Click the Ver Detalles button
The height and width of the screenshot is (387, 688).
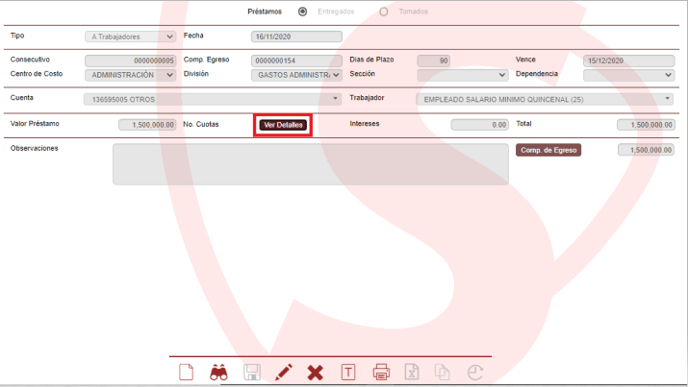click(283, 125)
